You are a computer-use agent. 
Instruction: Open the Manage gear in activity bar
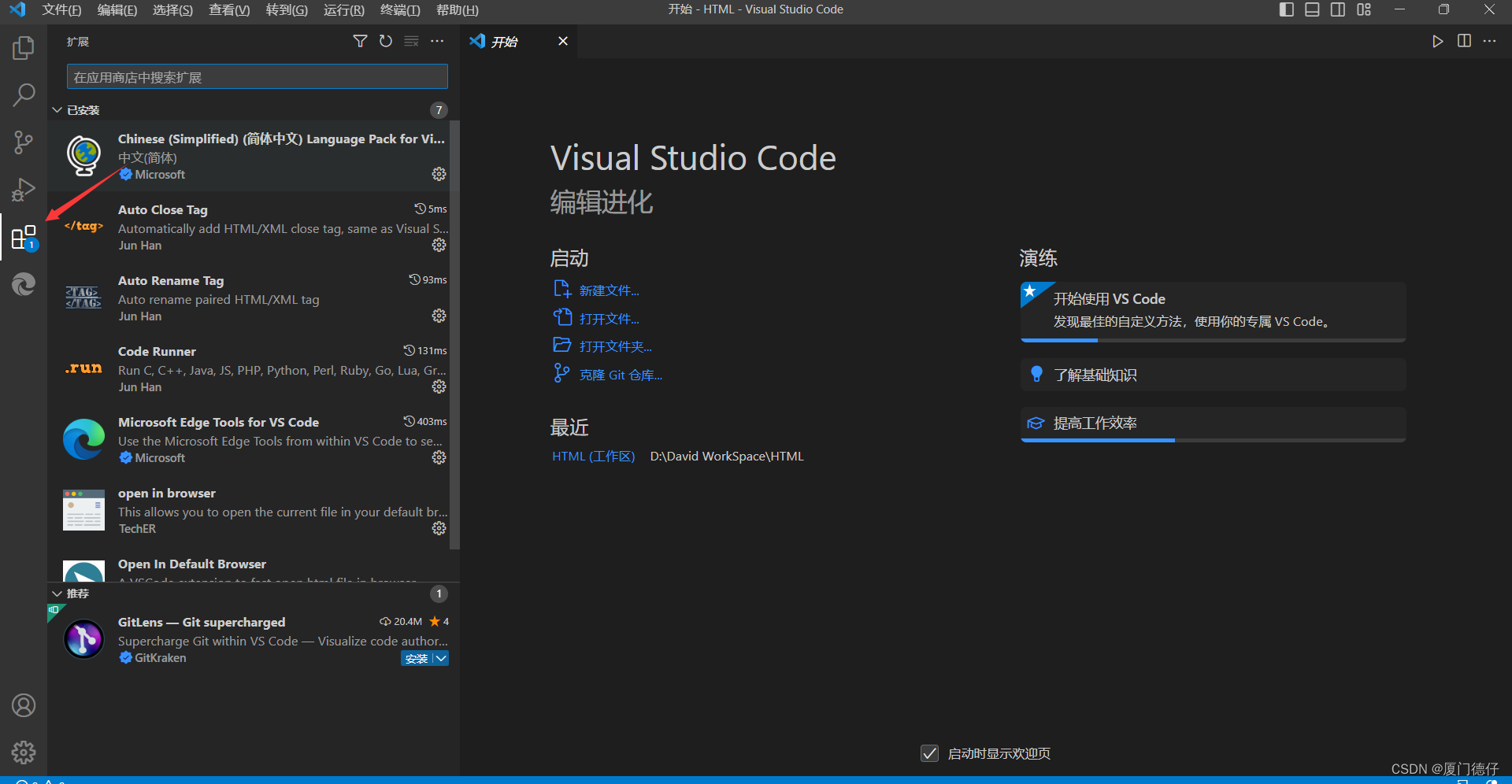[x=24, y=753]
